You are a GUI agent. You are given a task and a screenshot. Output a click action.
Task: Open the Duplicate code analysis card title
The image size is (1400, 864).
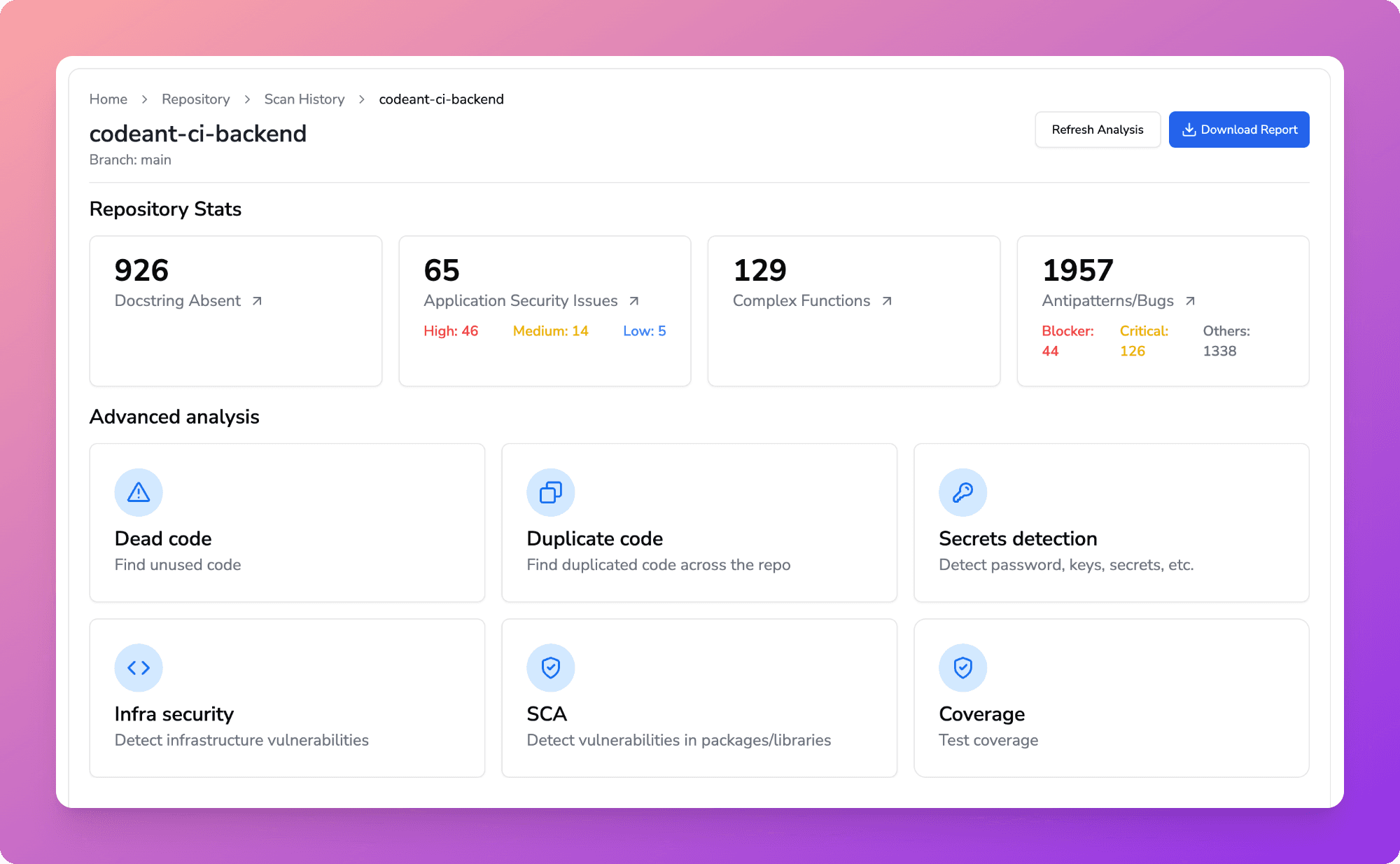(x=594, y=538)
